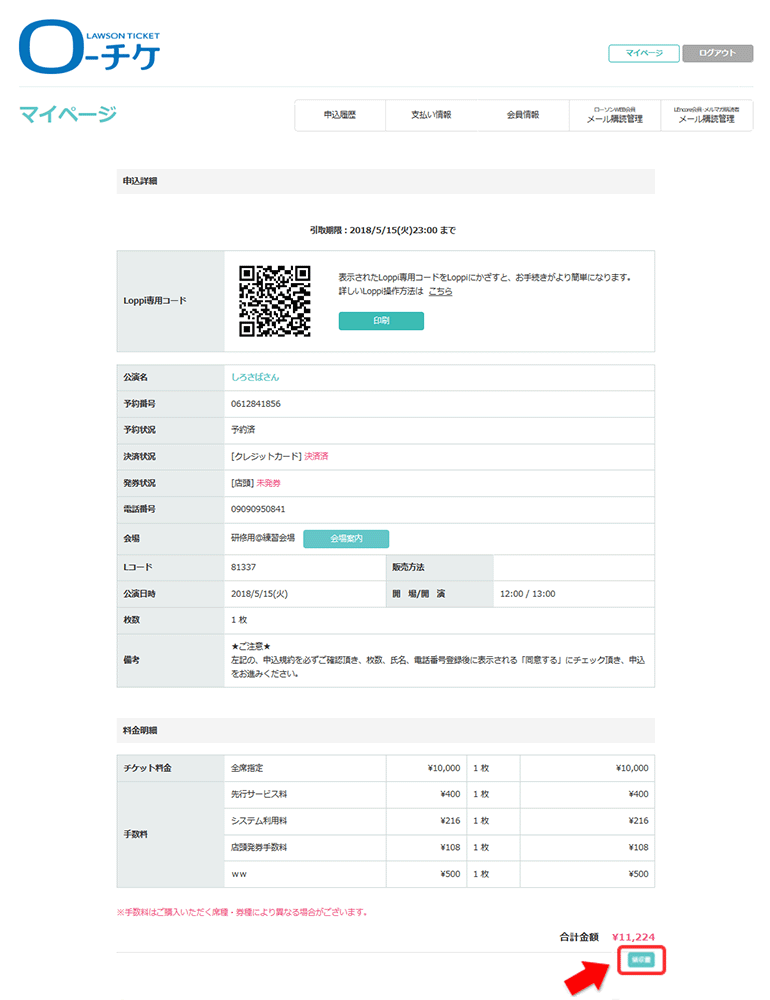This screenshot has height=1000, width=770.
Task: Open the 申込履歴 tab
Action: click(339, 115)
